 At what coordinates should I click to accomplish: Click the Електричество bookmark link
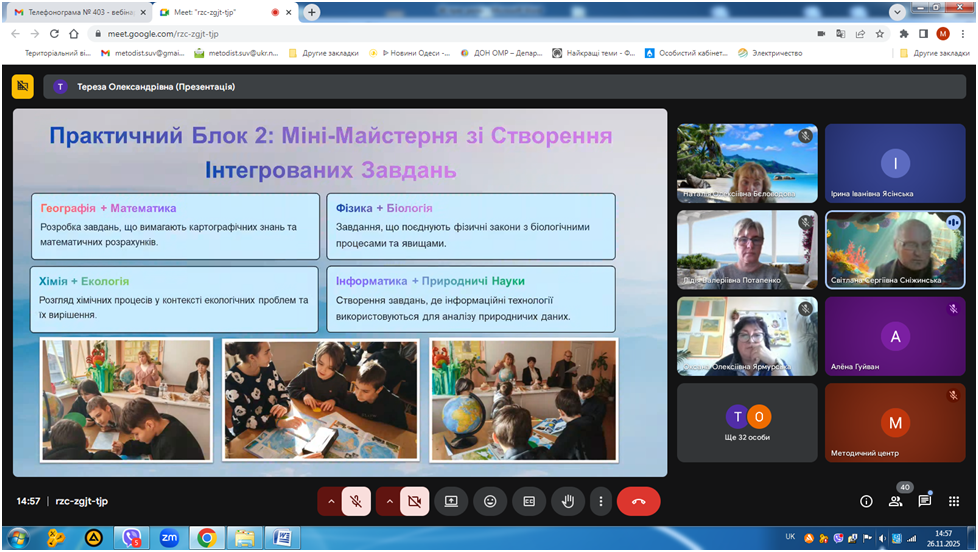pos(769,53)
